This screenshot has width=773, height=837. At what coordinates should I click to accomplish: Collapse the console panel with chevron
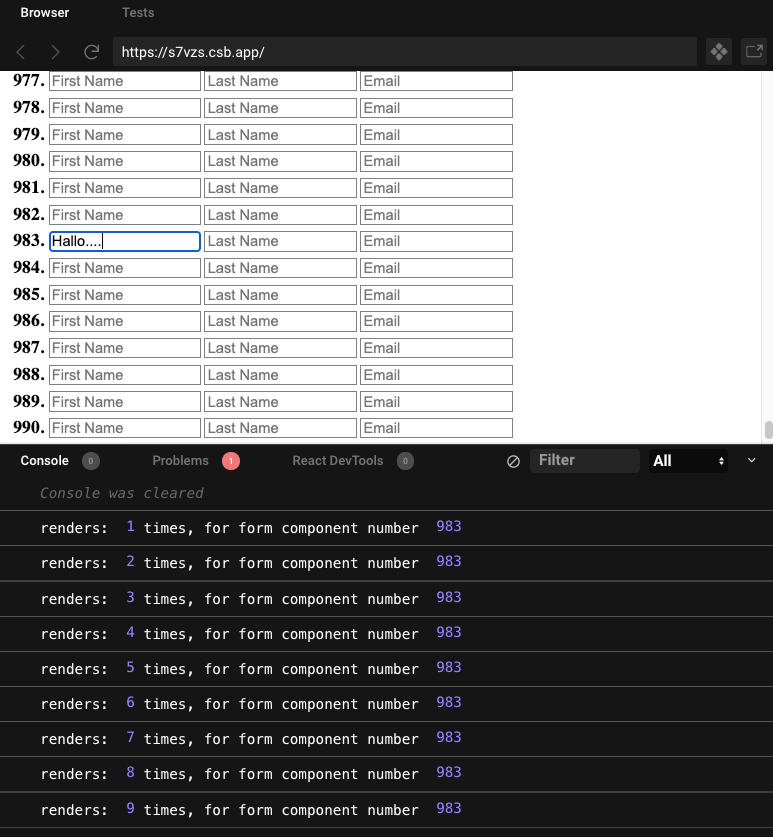coord(751,461)
